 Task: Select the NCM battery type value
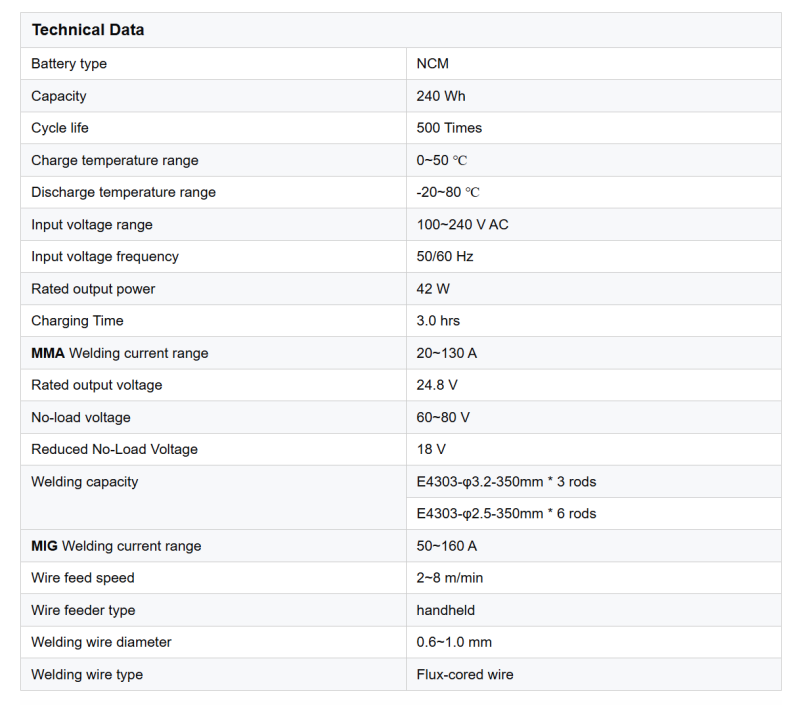tap(433, 64)
